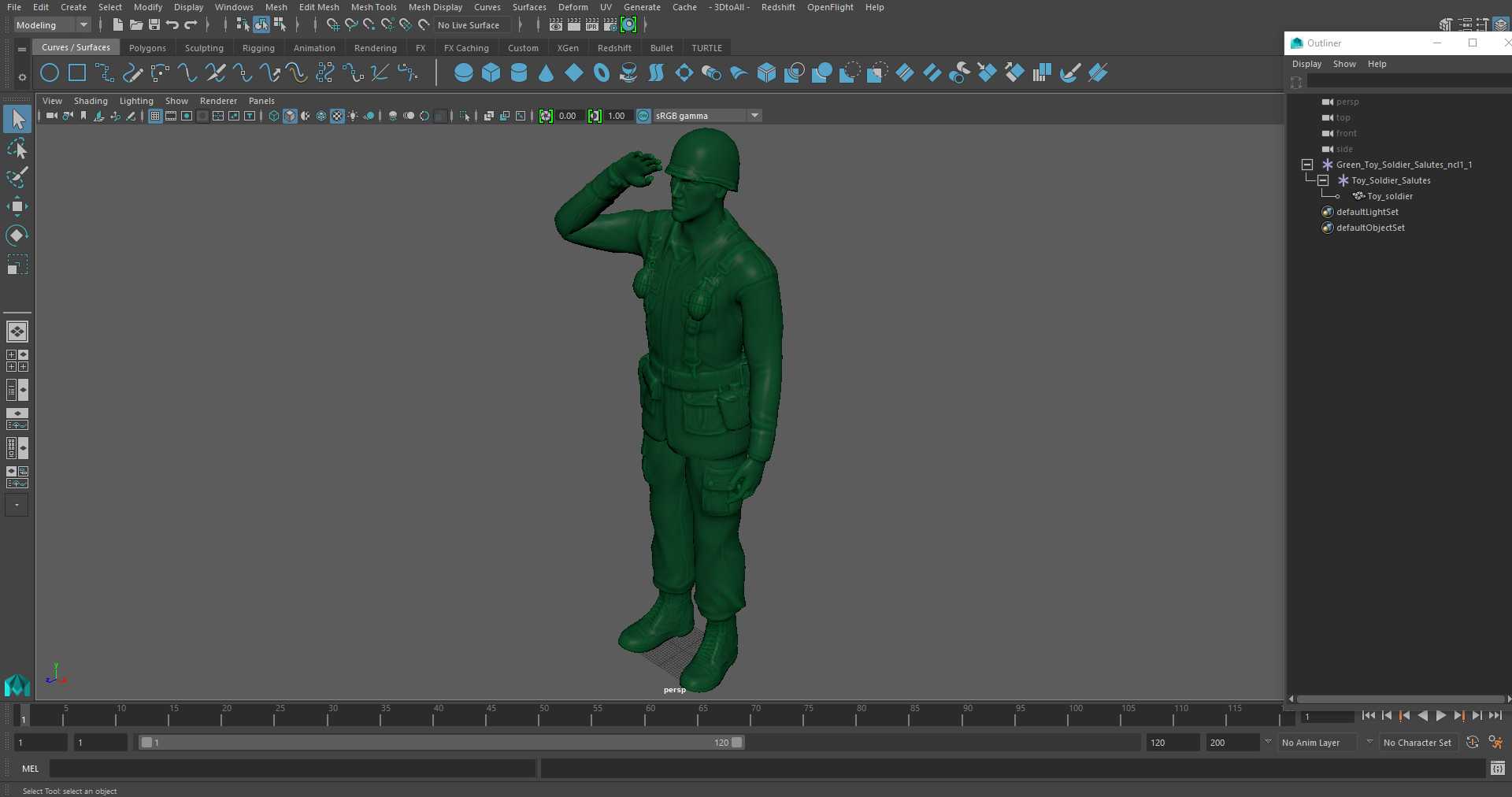The image size is (1512, 797).
Task: Click the NURBS cone shelf icon
Action: pos(546,73)
